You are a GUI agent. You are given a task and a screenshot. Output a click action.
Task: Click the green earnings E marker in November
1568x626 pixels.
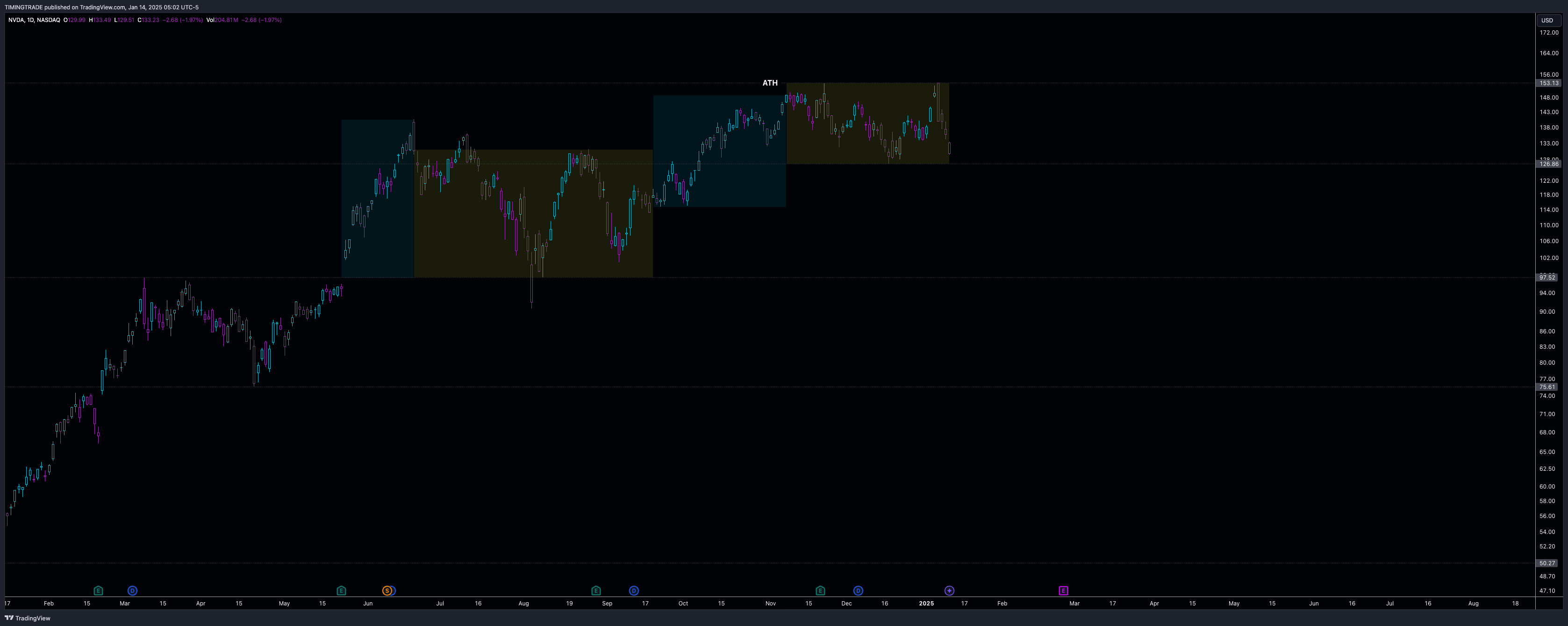pyautogui.click(x=820, y=590)
